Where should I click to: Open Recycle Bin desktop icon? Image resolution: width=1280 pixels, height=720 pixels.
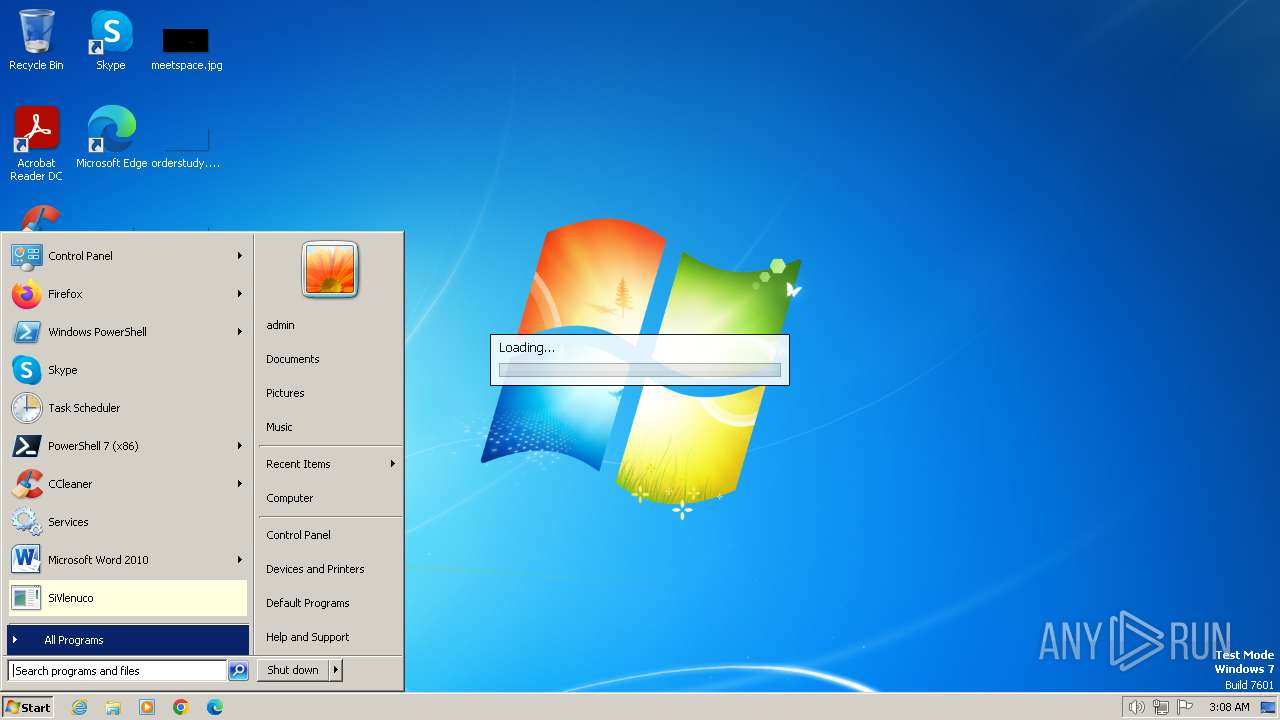[x=36, y=40]
